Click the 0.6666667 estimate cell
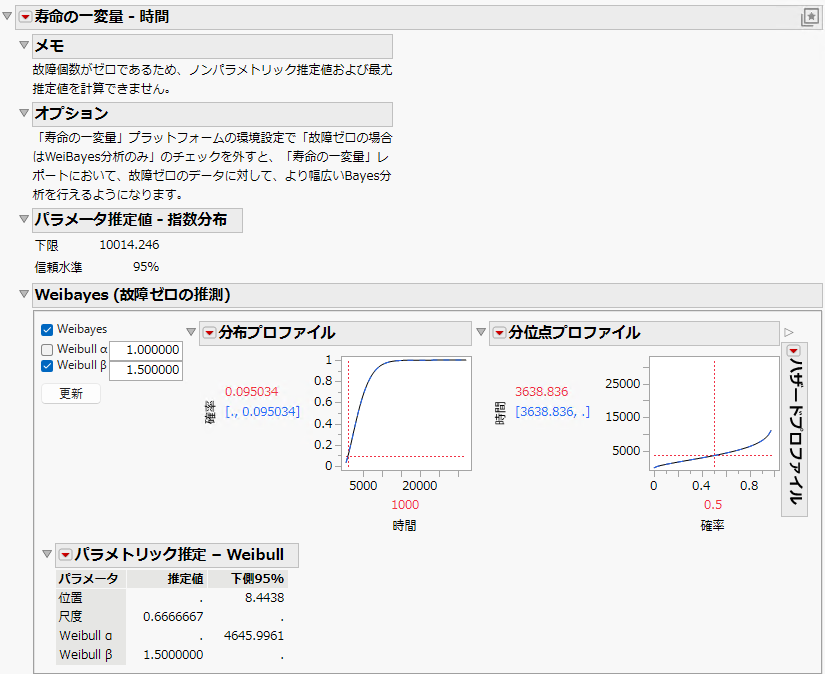Screen dimensions: 825x674 (x=173, y=617)
